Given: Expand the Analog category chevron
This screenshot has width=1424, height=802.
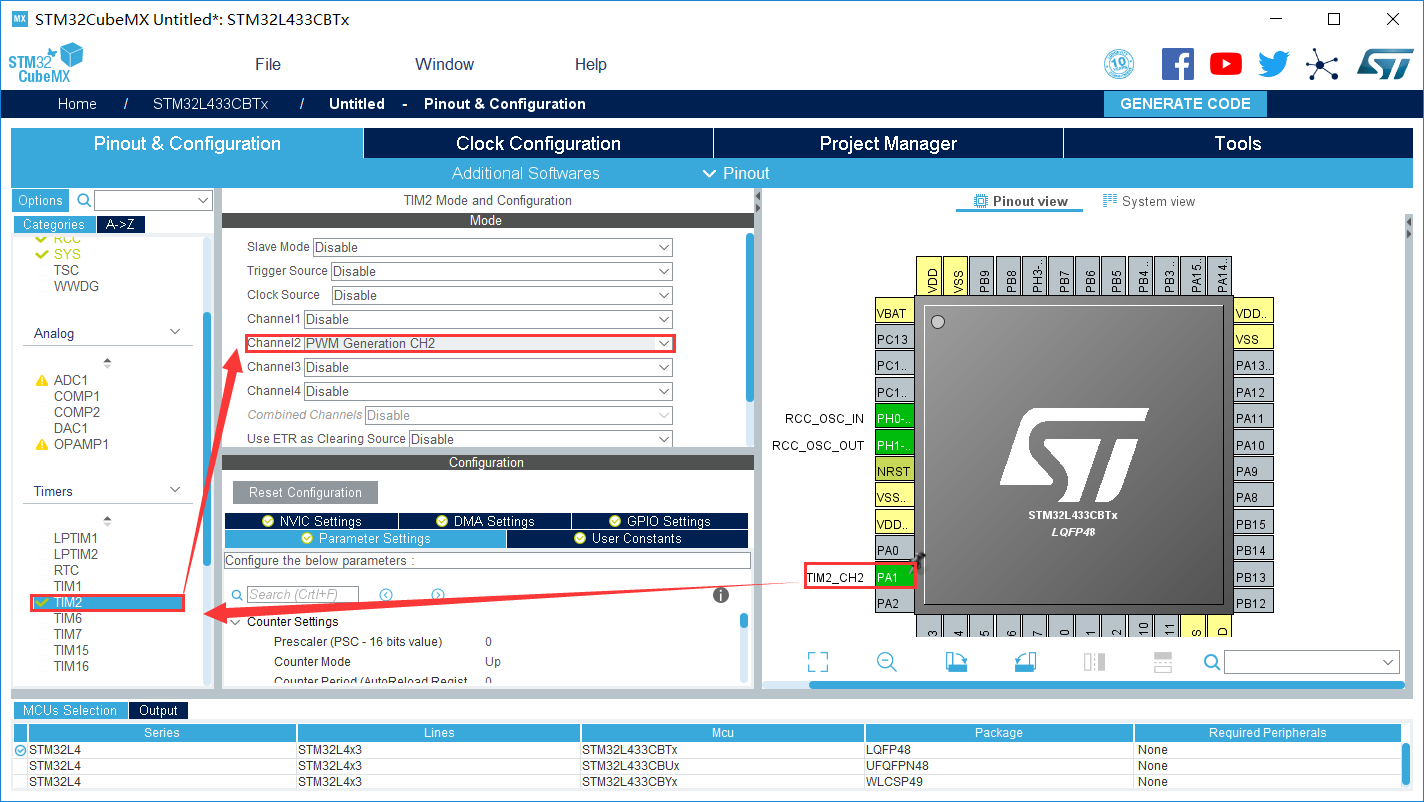Looking at the screenshot, I should [x=175, y=331].
